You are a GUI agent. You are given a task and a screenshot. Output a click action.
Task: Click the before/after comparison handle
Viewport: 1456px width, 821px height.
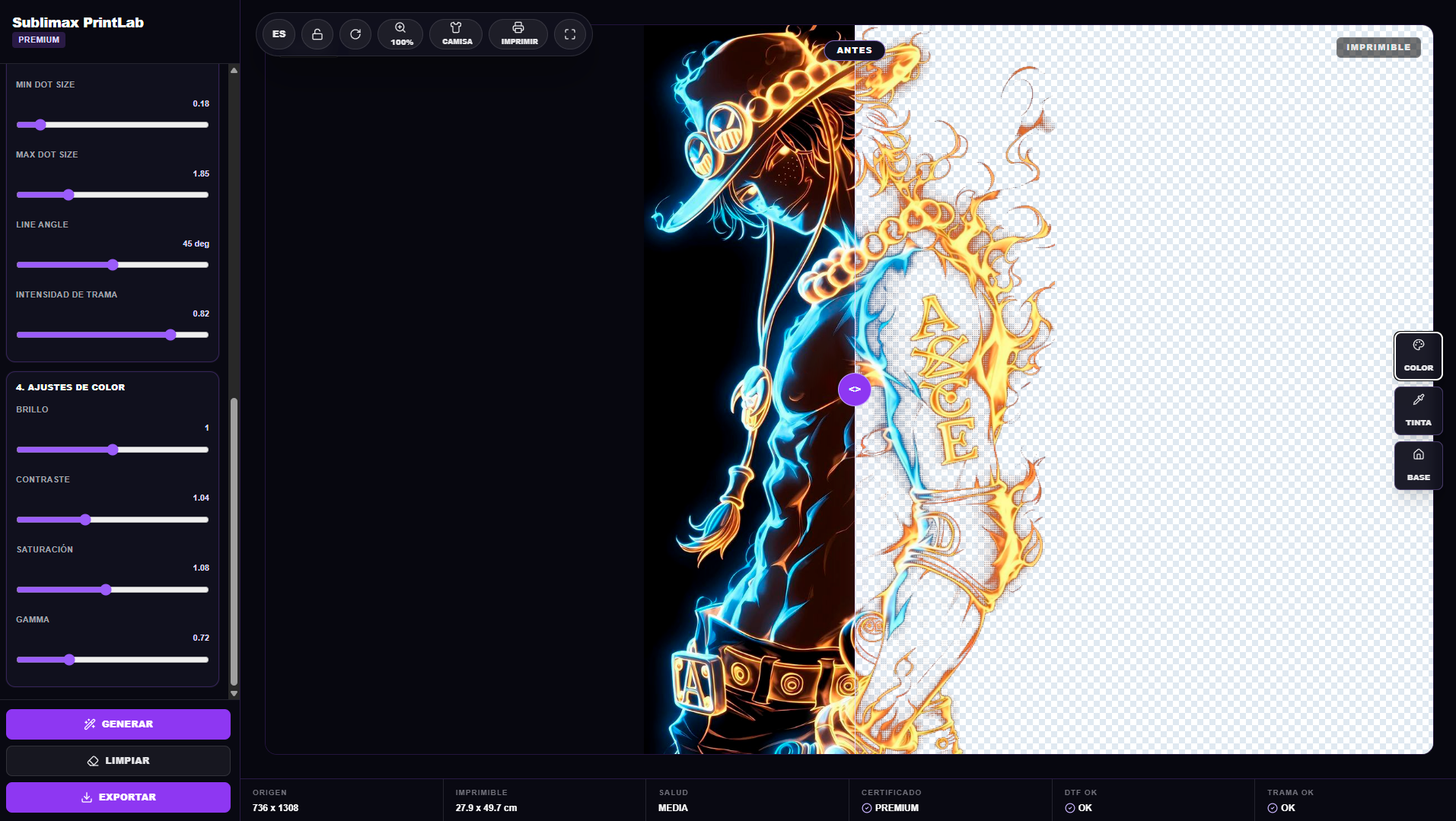pos(855,389)
